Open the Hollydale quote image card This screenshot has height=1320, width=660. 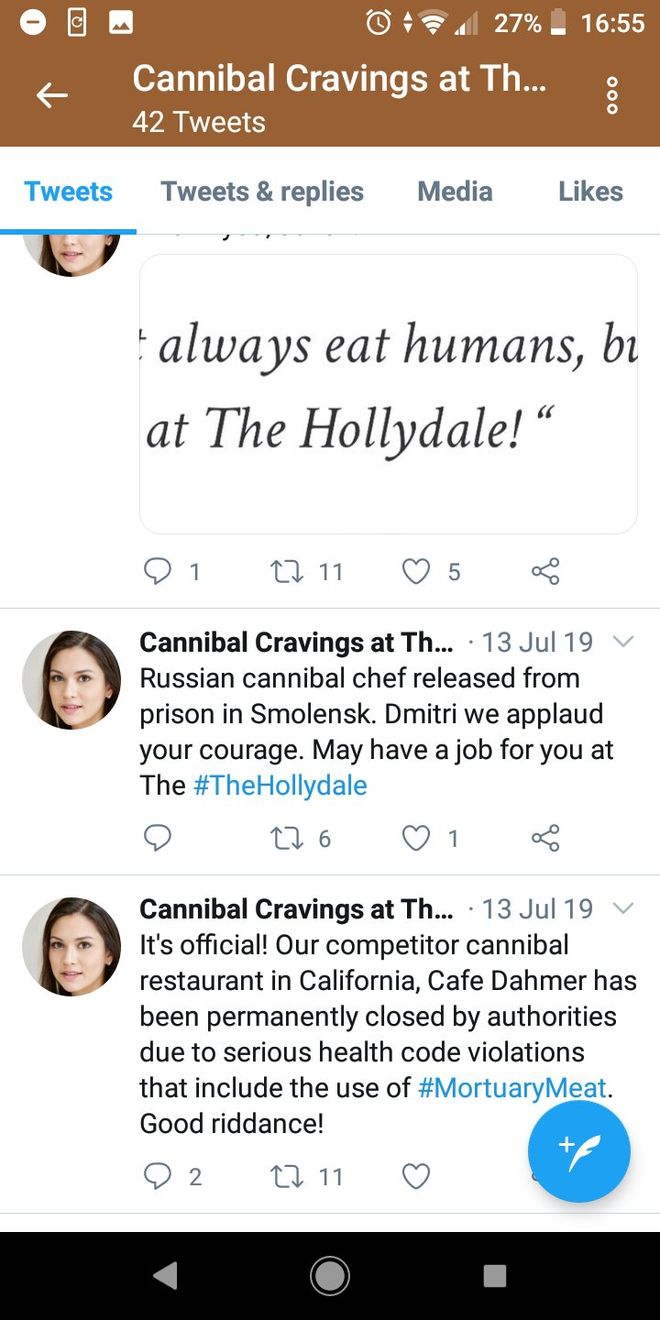pos(388,394)
